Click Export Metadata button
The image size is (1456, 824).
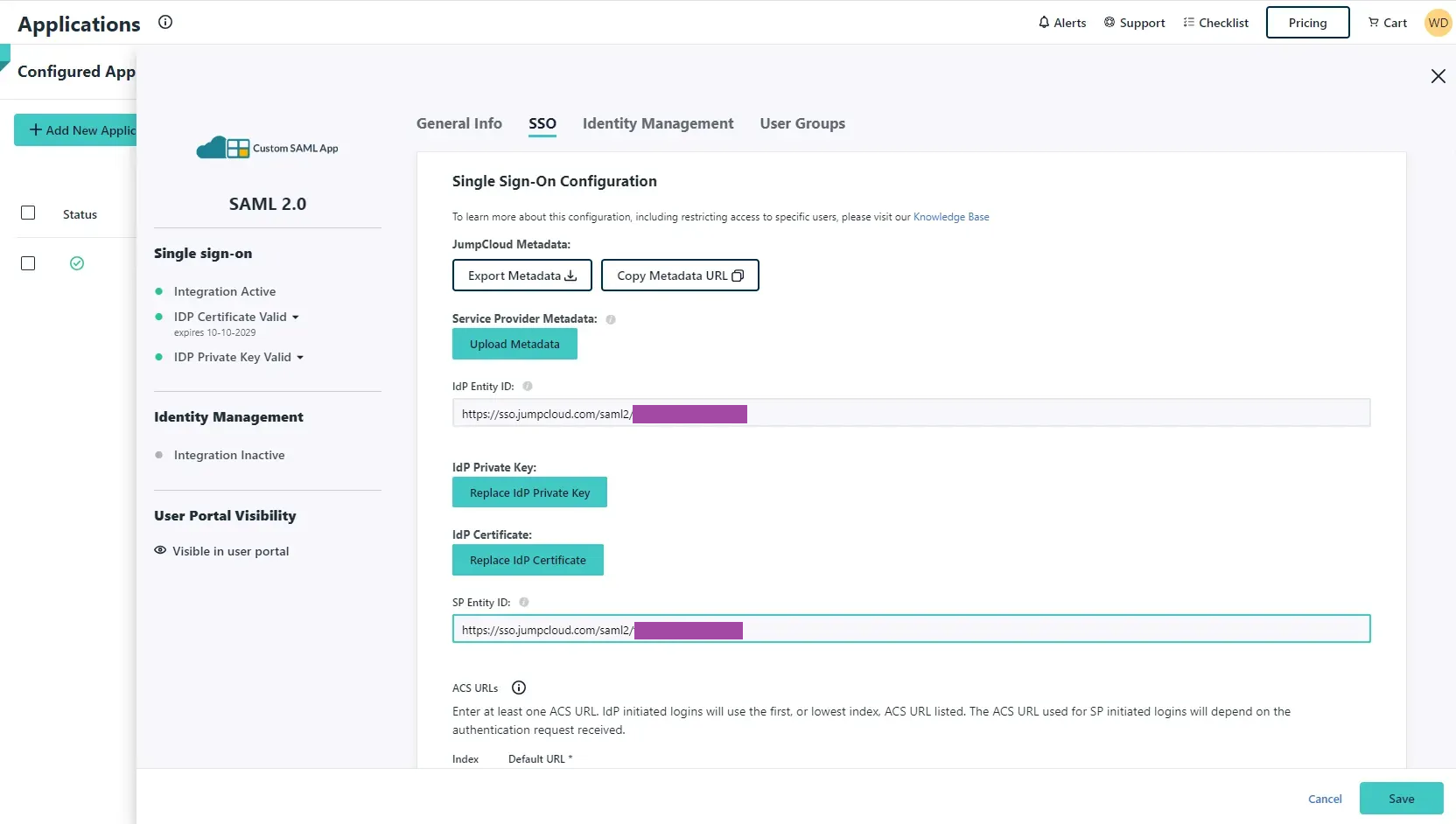522,276
